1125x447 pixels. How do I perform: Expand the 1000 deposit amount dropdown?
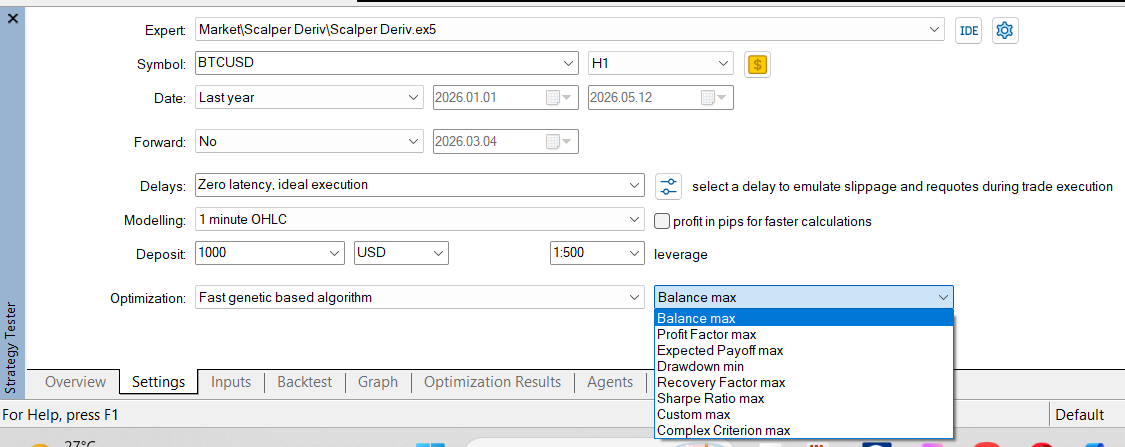coord(335,253)
